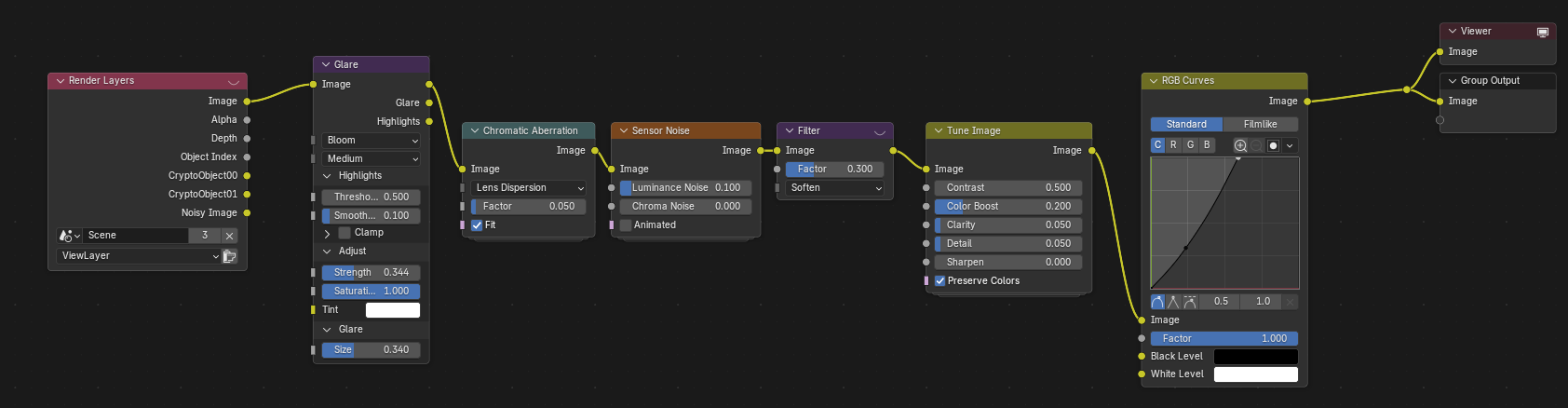1568x408 pixels.
Task: Click the Tint color swatch in Glare
Action: pyautogui.click(x=392, y=310)
